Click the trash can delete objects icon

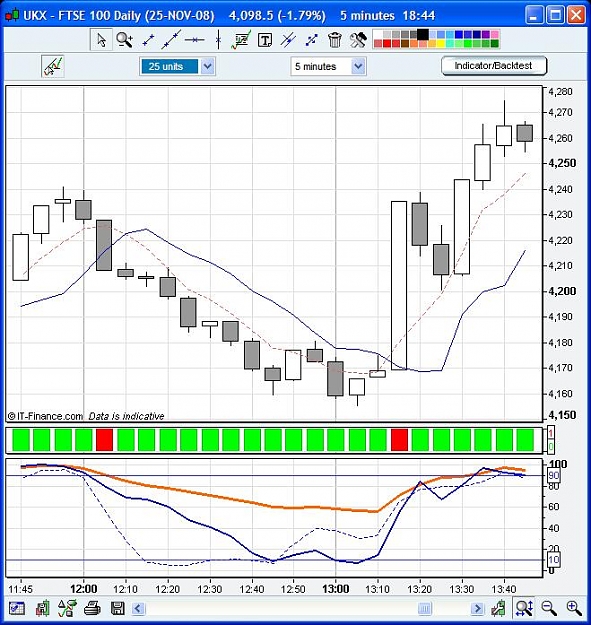[335, 40]
